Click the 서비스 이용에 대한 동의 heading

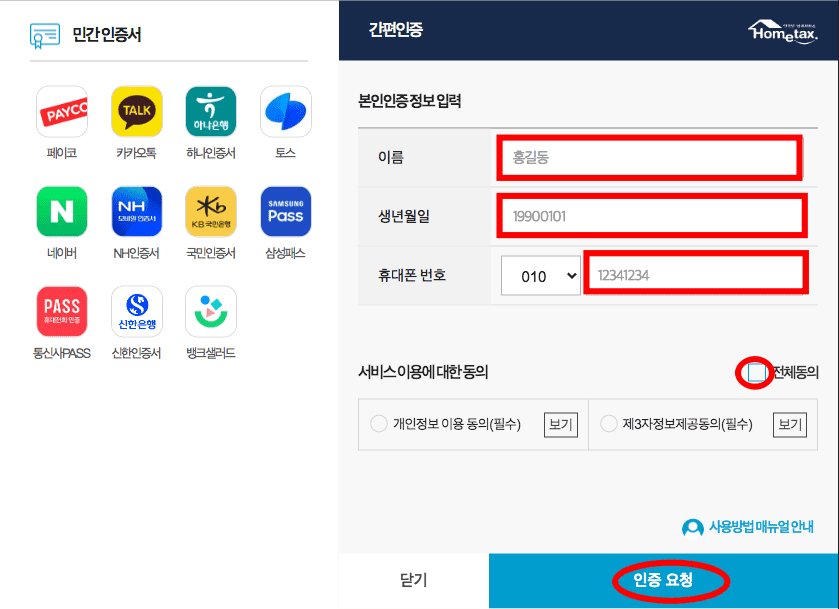423,371
